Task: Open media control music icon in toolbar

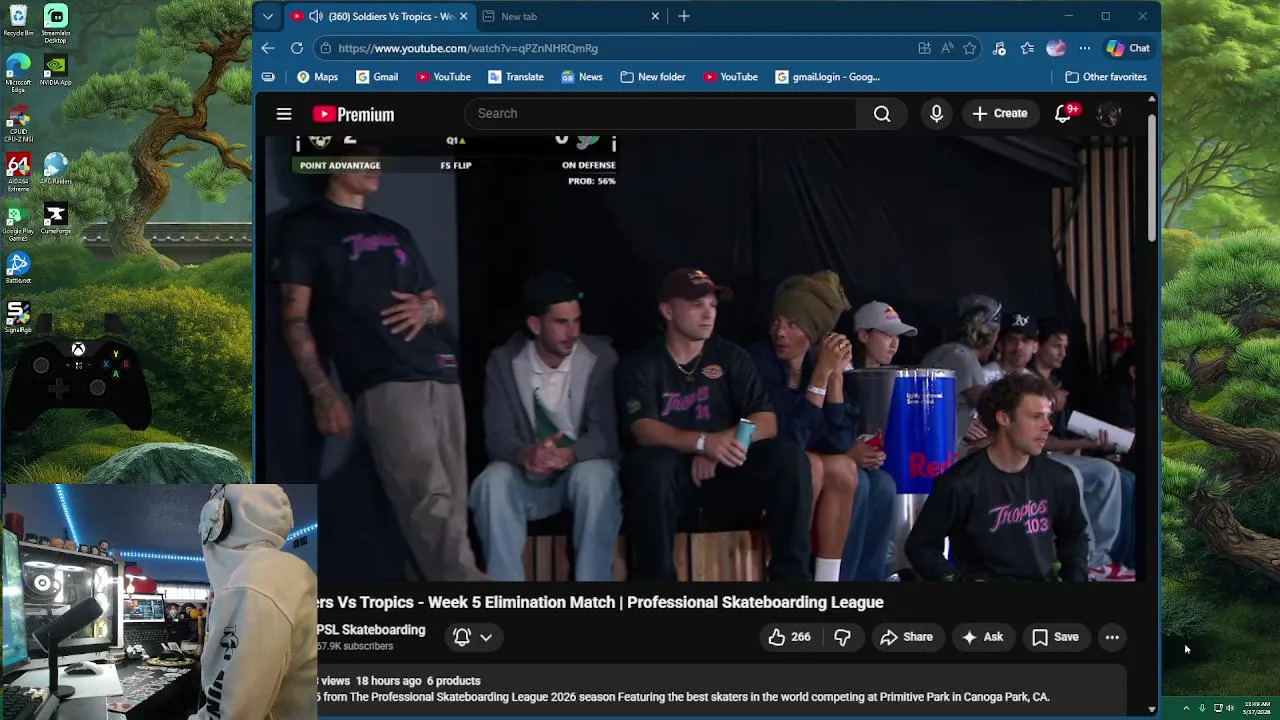Action: coord(999,48)
